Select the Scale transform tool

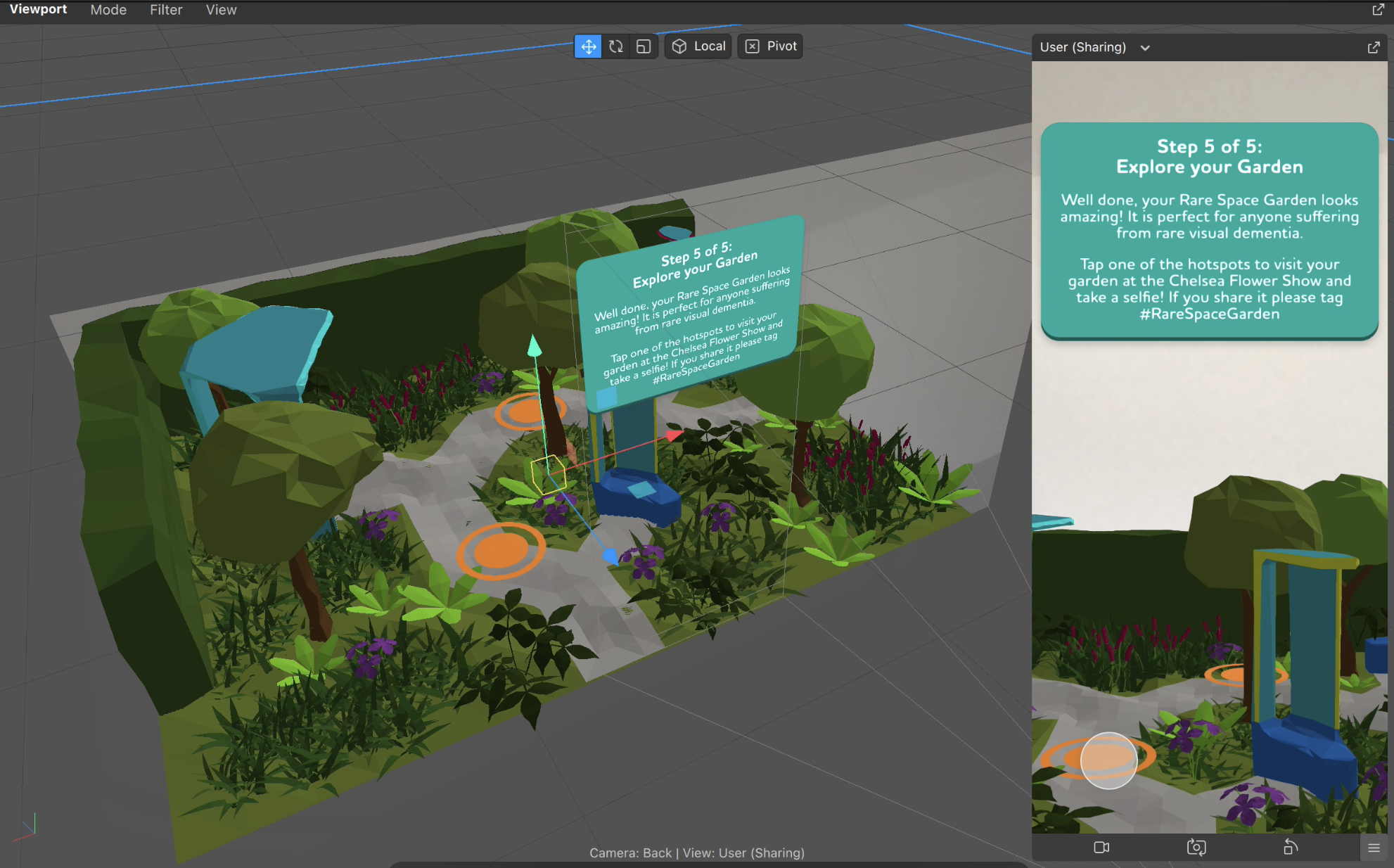pos(642,46)
